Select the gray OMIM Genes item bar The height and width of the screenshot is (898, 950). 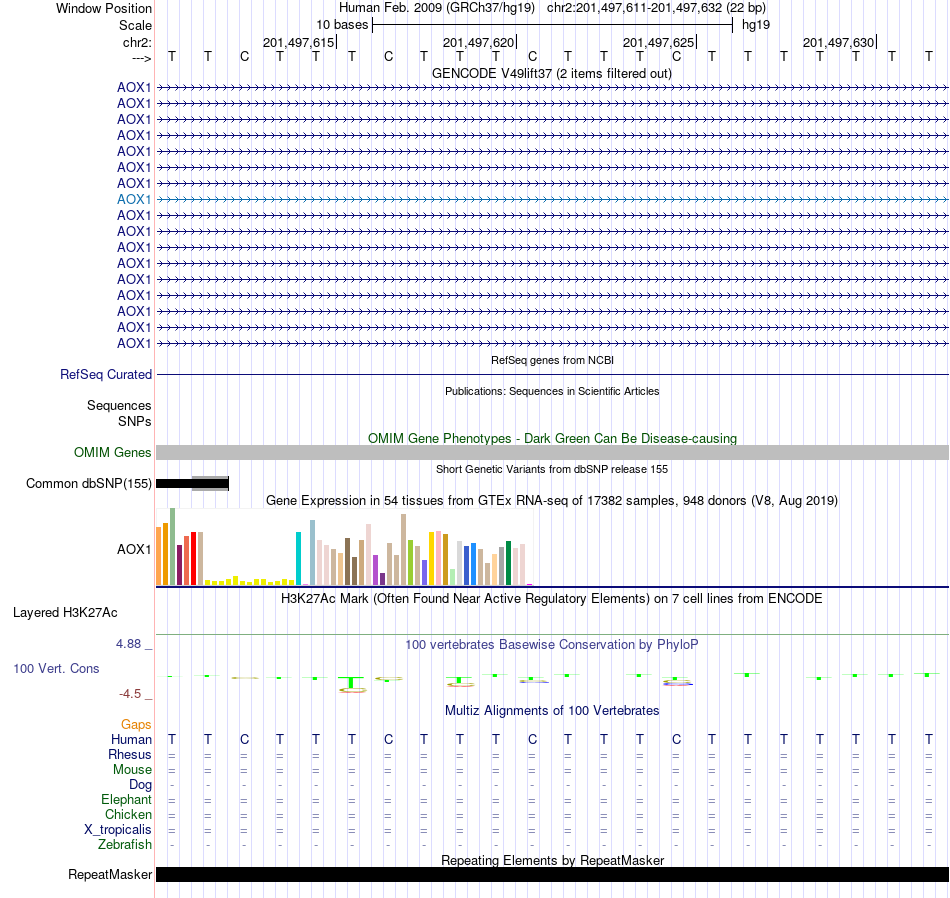tap(553, 453)
